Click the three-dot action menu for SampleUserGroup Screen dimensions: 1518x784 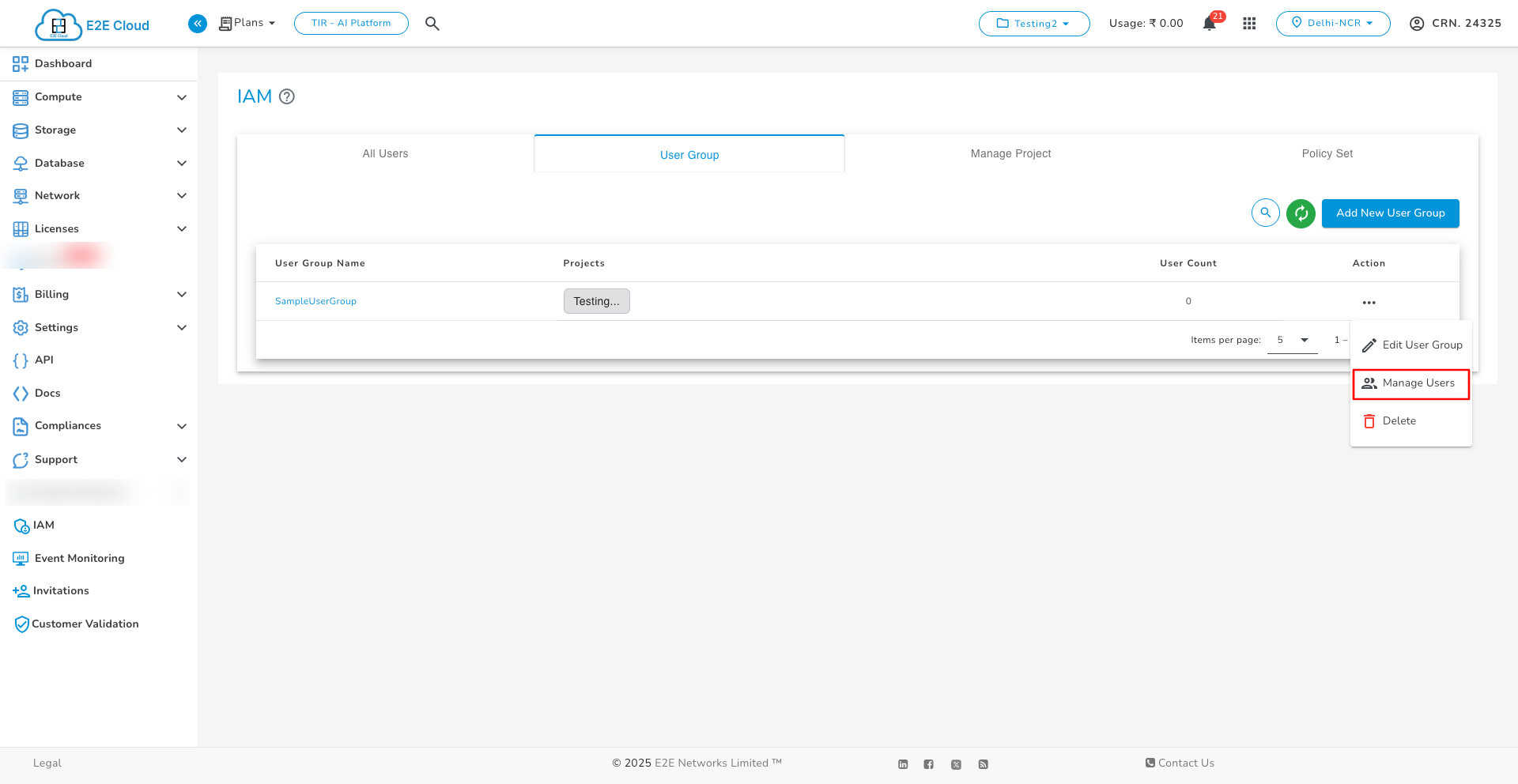point(1369,303)
